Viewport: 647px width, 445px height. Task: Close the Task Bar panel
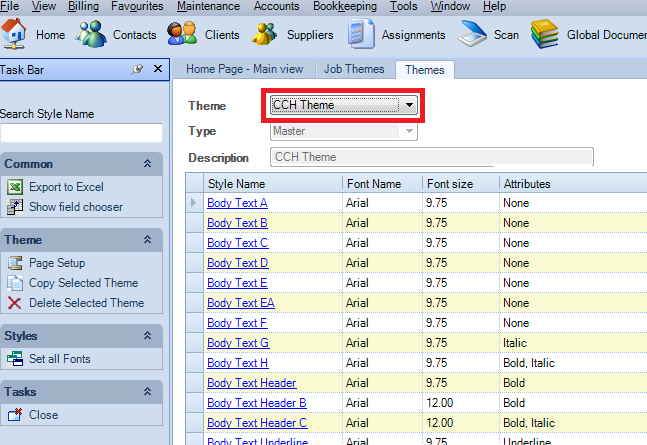coord(158,69)
